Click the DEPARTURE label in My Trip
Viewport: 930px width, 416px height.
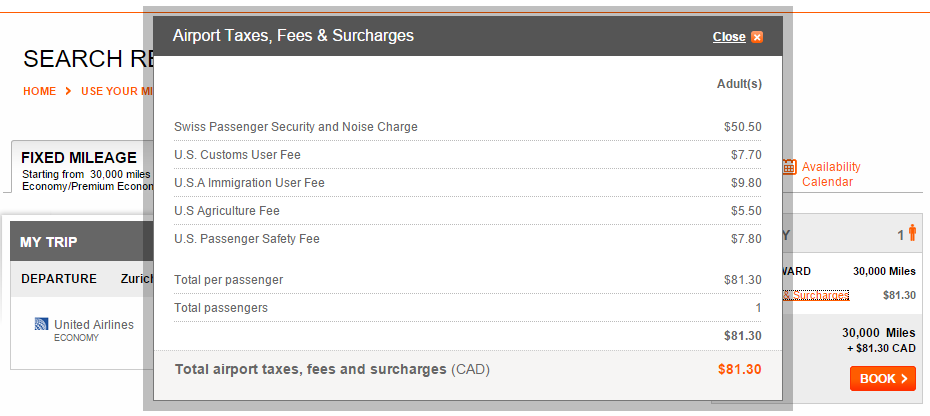[x=59, y=279]
